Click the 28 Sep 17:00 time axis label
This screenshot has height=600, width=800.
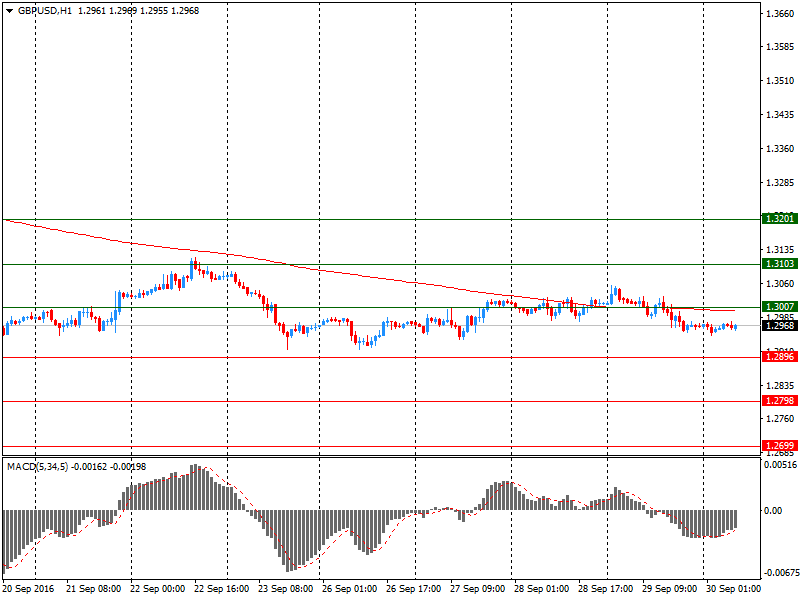[x=606, y=589]
